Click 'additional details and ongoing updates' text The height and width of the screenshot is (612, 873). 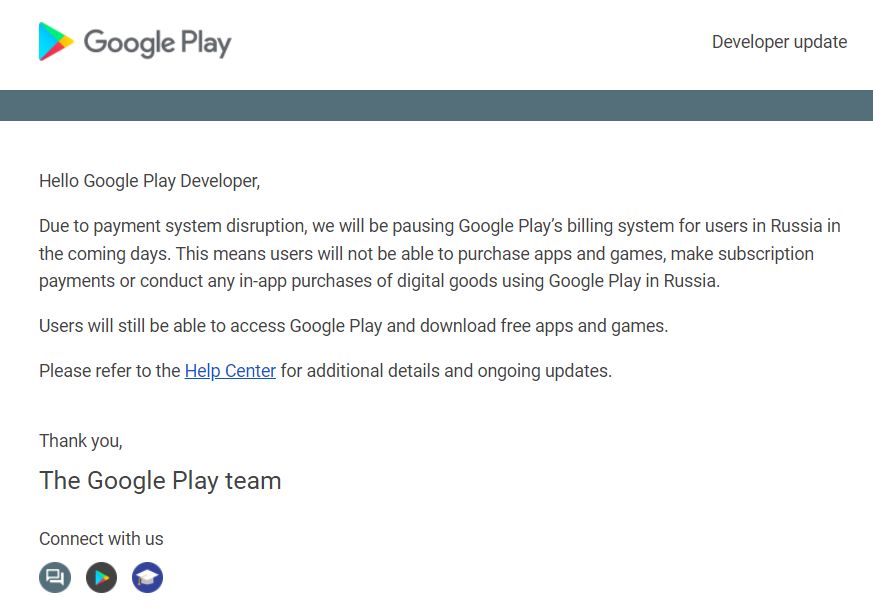446,371
